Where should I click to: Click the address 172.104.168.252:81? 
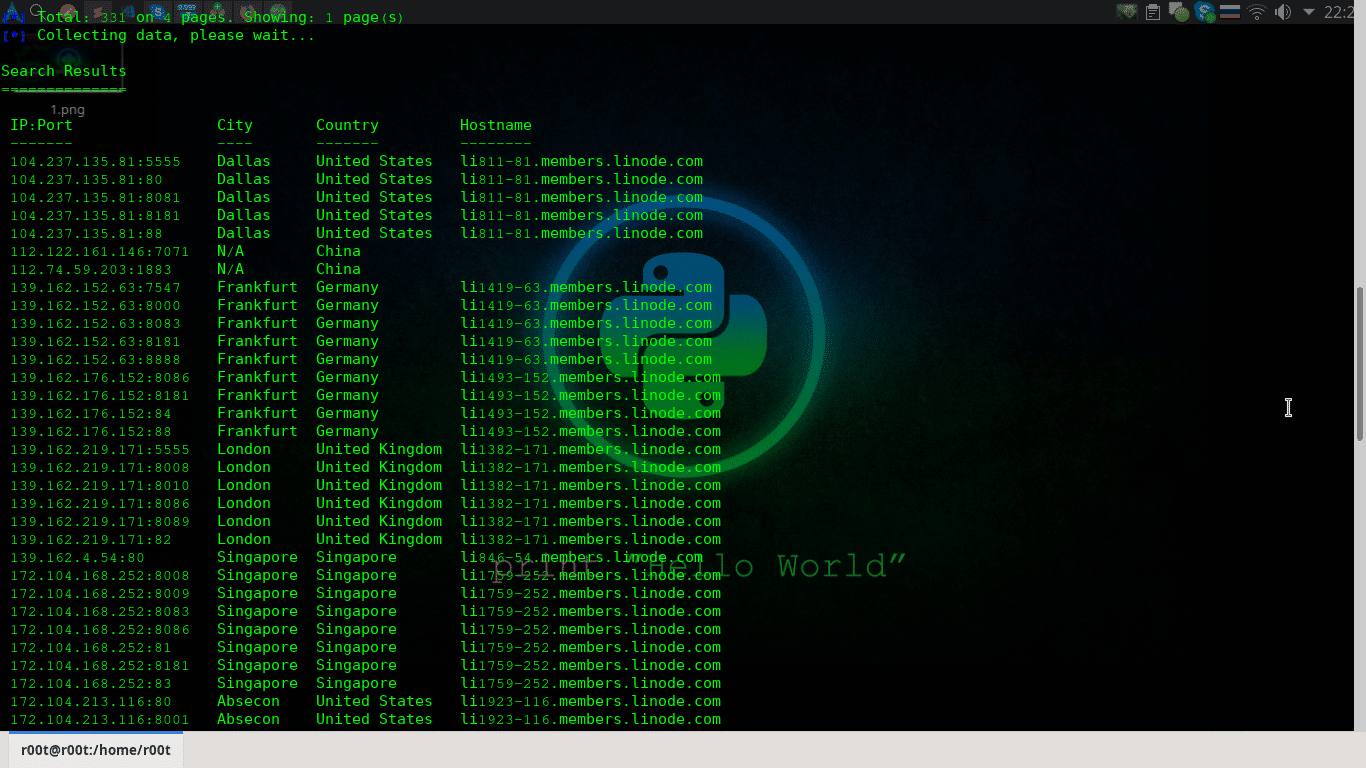coord(91,647)
